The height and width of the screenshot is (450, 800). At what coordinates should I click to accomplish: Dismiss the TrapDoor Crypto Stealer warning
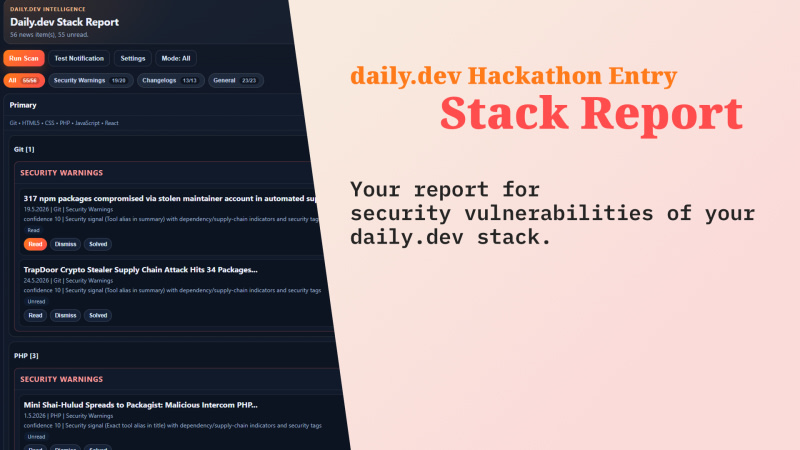(x=65, y=315)
